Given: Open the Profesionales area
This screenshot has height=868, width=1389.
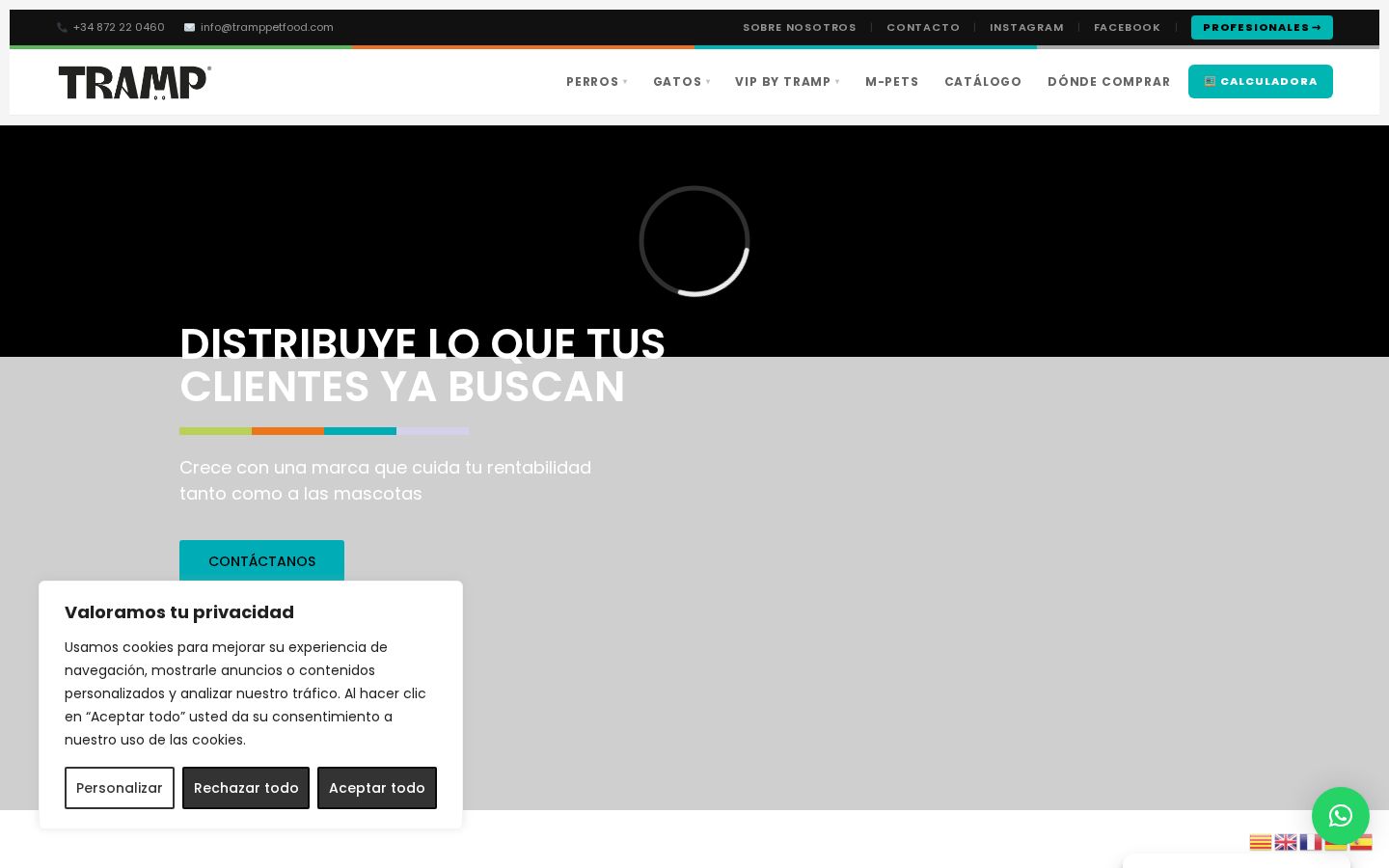Looking at the screenshot, I should 1262,27.
